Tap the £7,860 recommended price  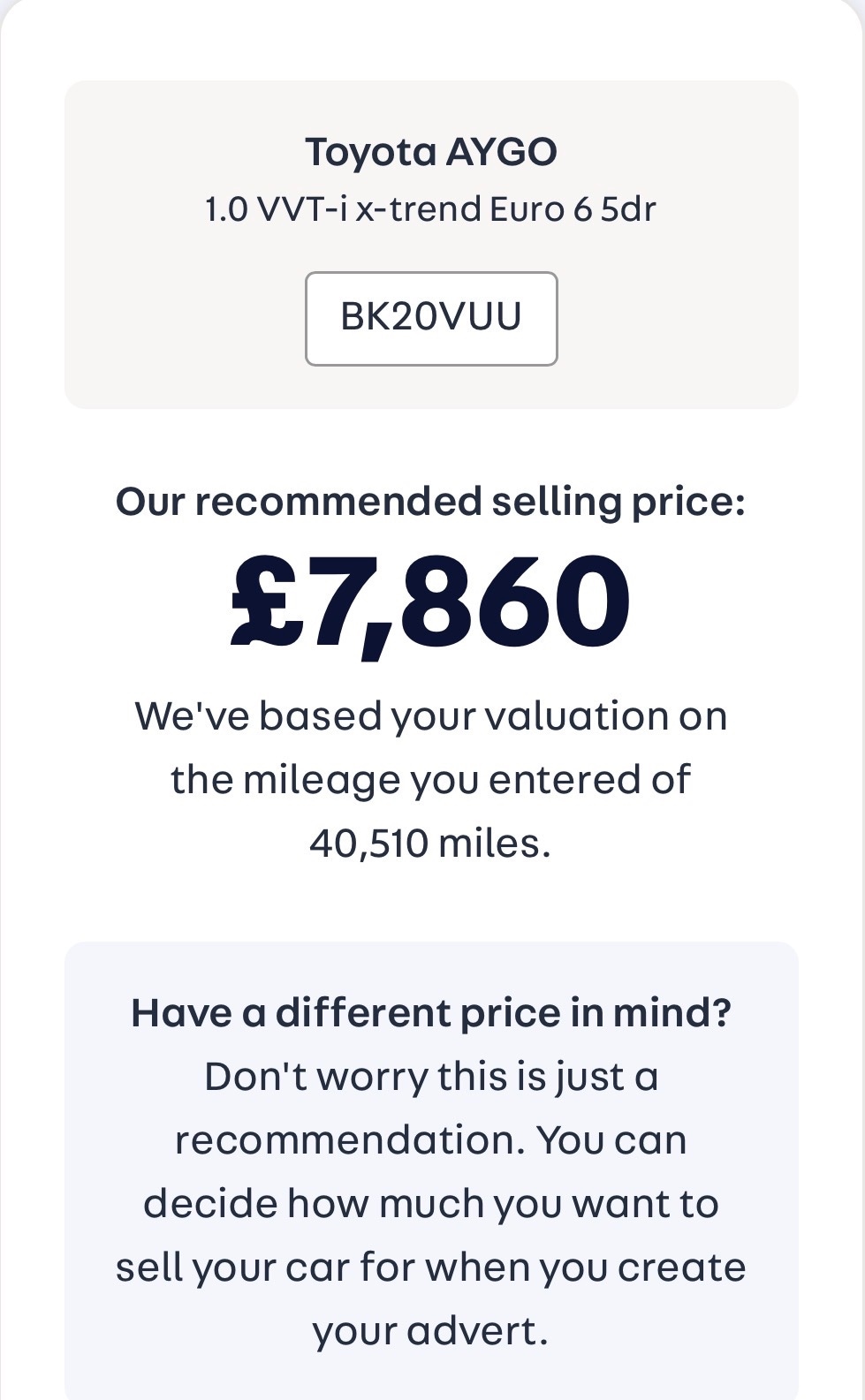[431, 602]
